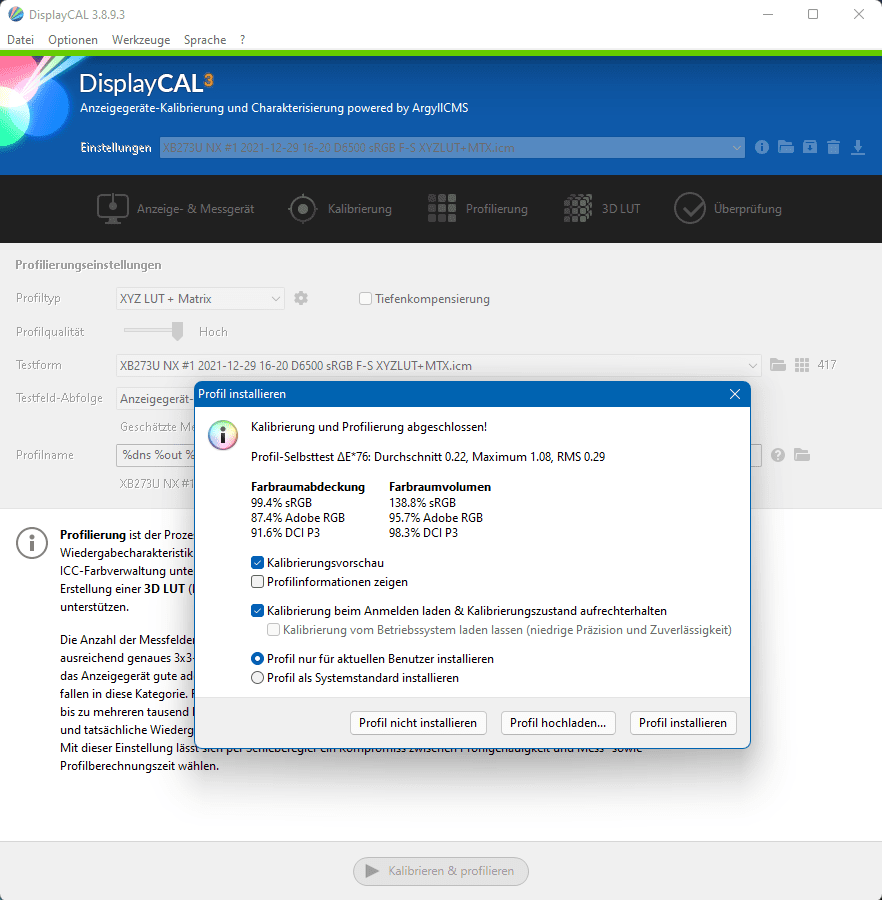Open the Optionen menu
Image resolution: width=882 pixels, height=900 pixels.
pyautogui.click(x=73, y=40)
